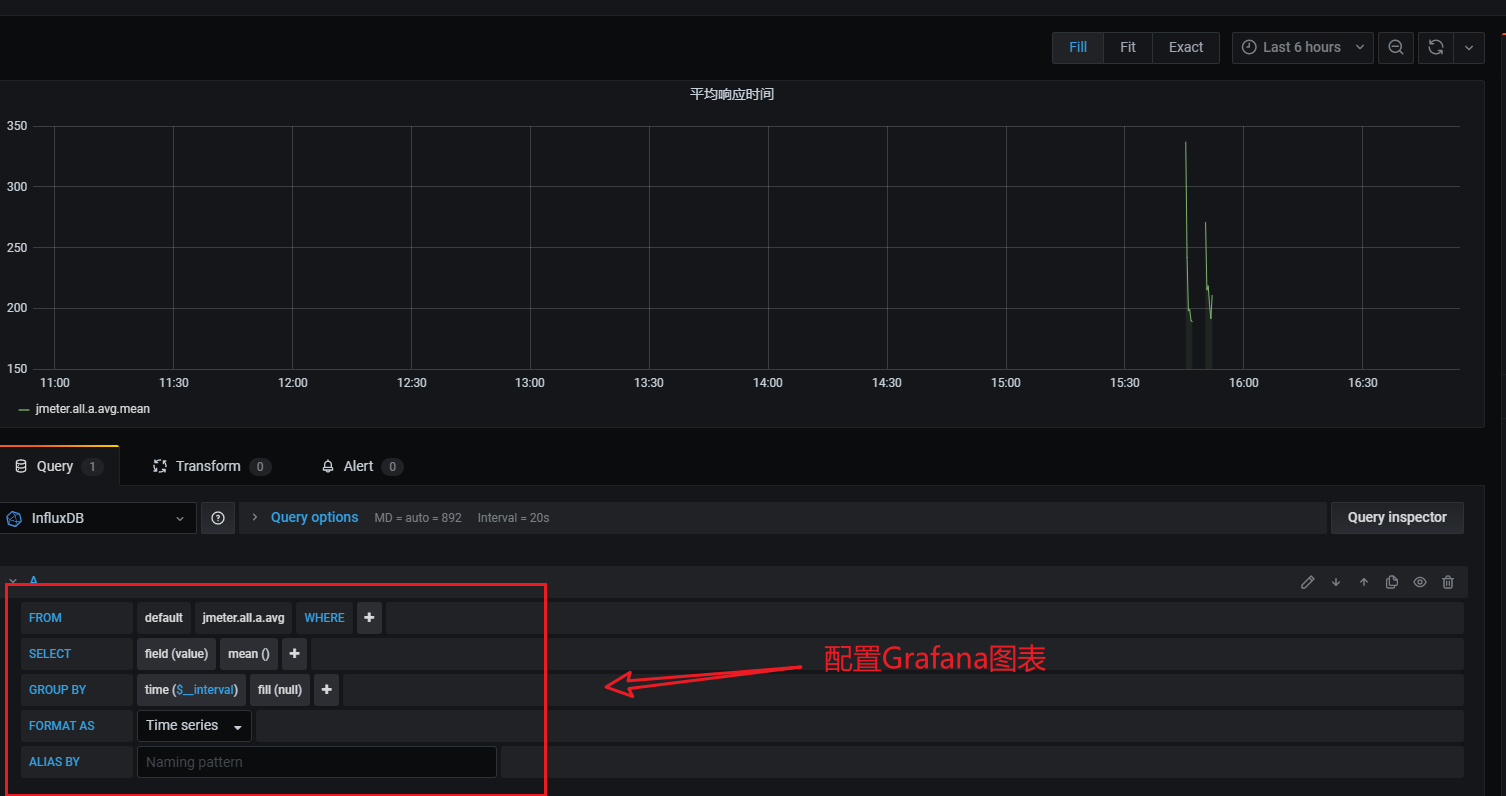Click the mean () aggregation segment
The image size is (1506, 796).
pos(249,654)
